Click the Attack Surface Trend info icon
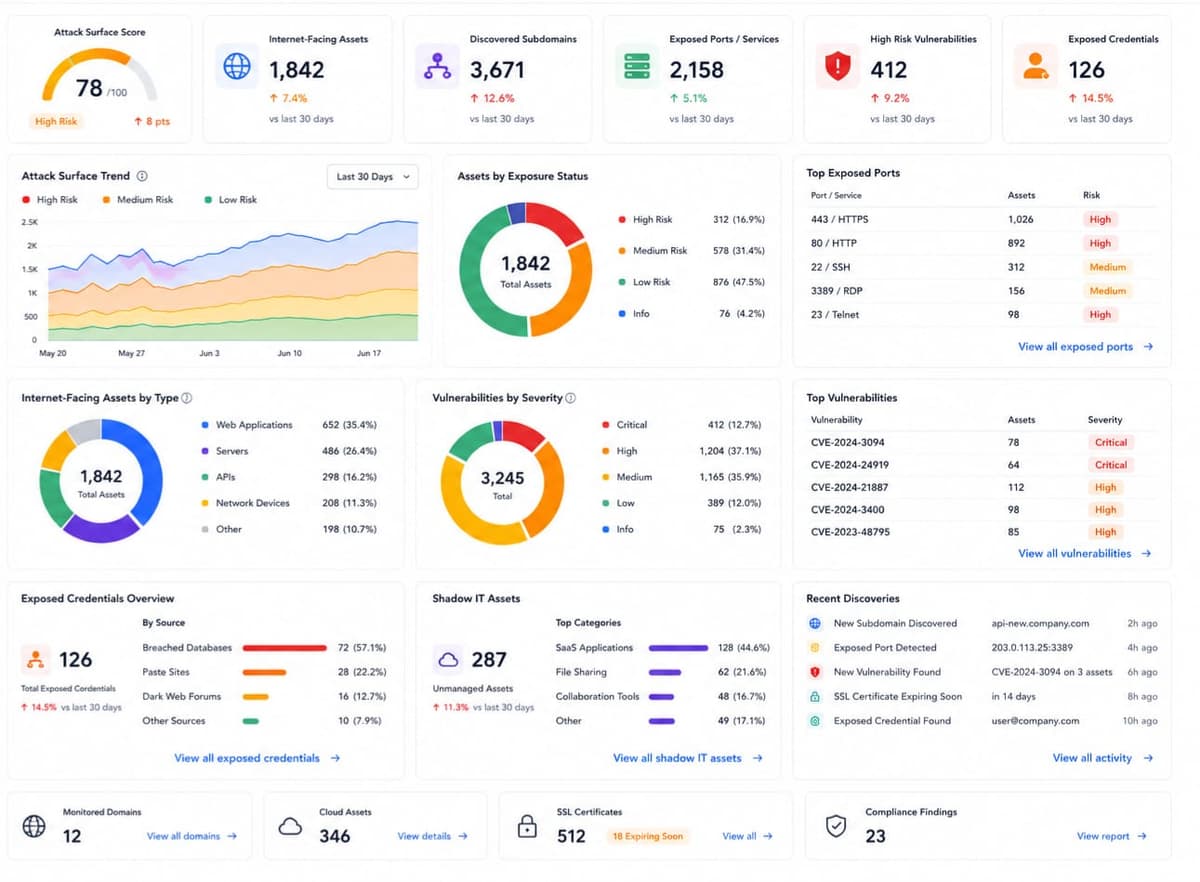1200x882 pixels. coord(142,176)
